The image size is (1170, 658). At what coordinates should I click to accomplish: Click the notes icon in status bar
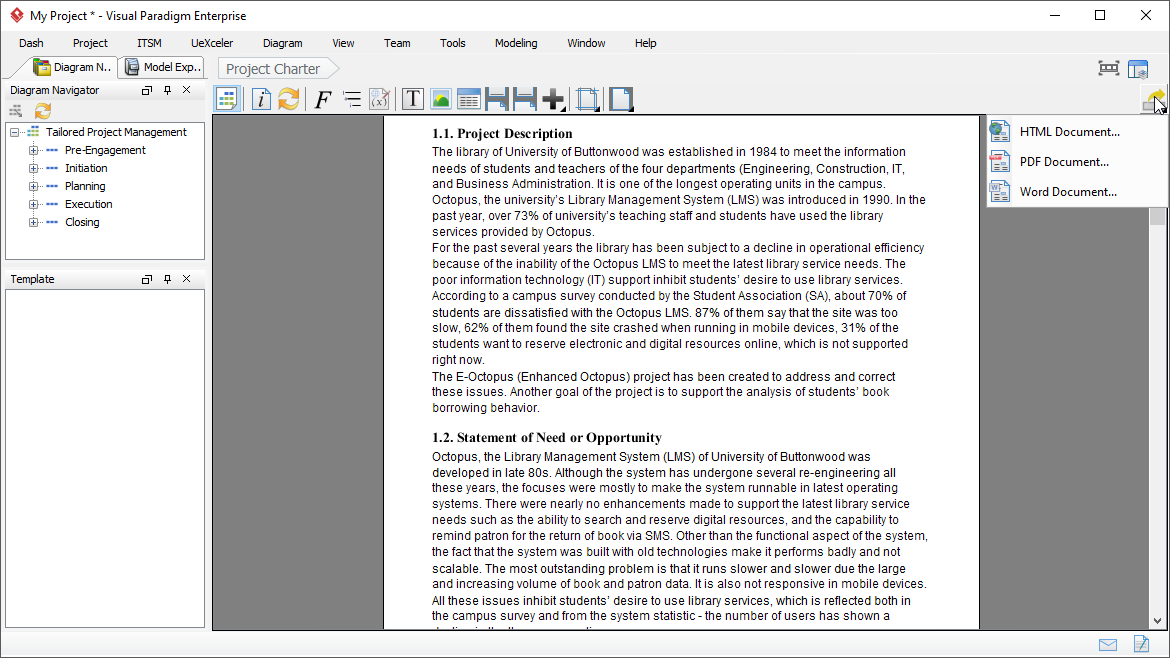coord(1141,644)
